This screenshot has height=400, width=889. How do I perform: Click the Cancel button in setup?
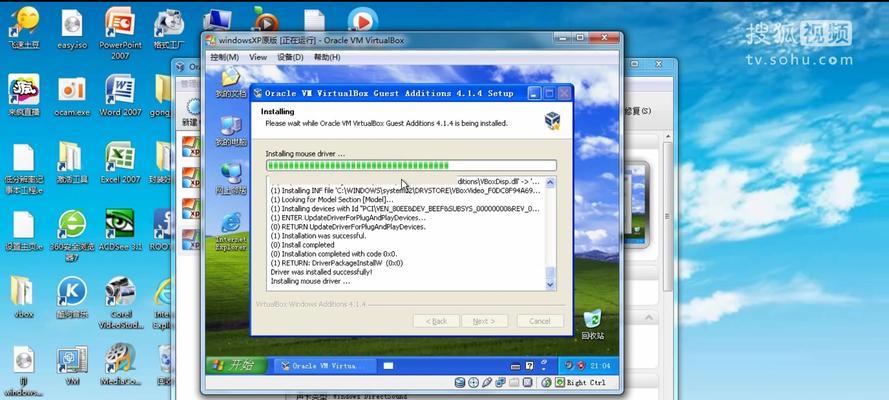(540, 321)
